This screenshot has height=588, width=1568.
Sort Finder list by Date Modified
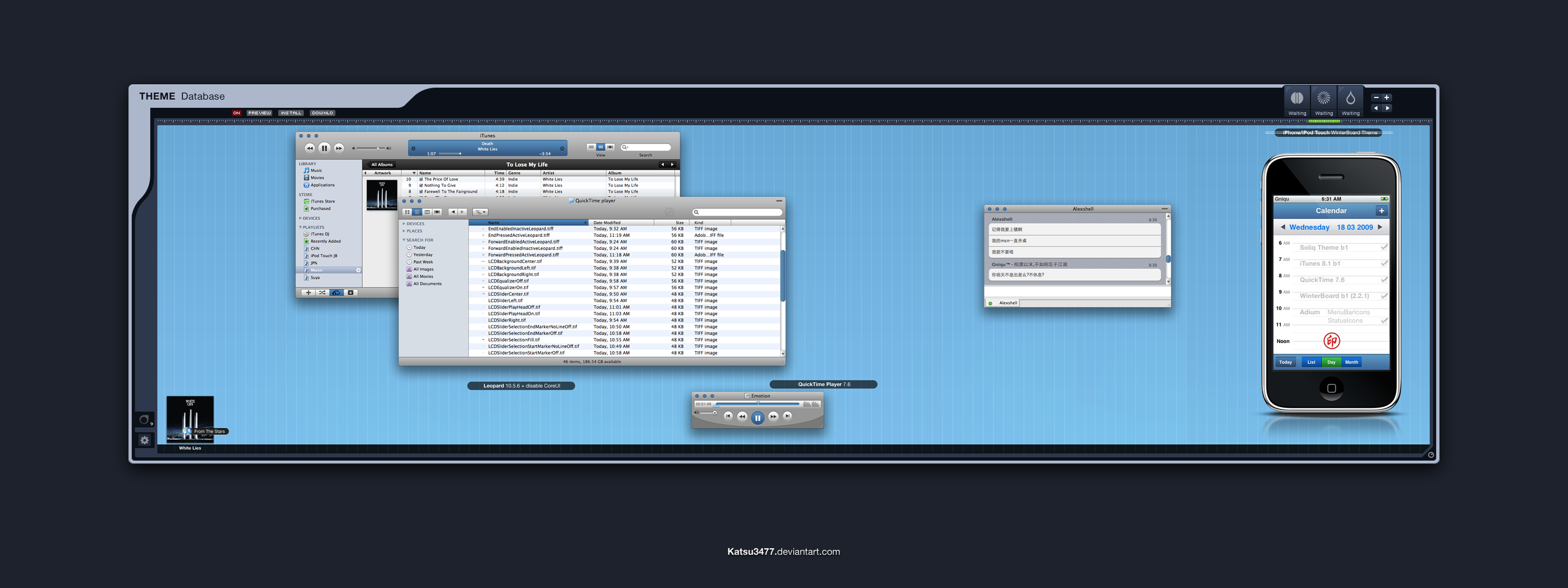tap(620, 223)
